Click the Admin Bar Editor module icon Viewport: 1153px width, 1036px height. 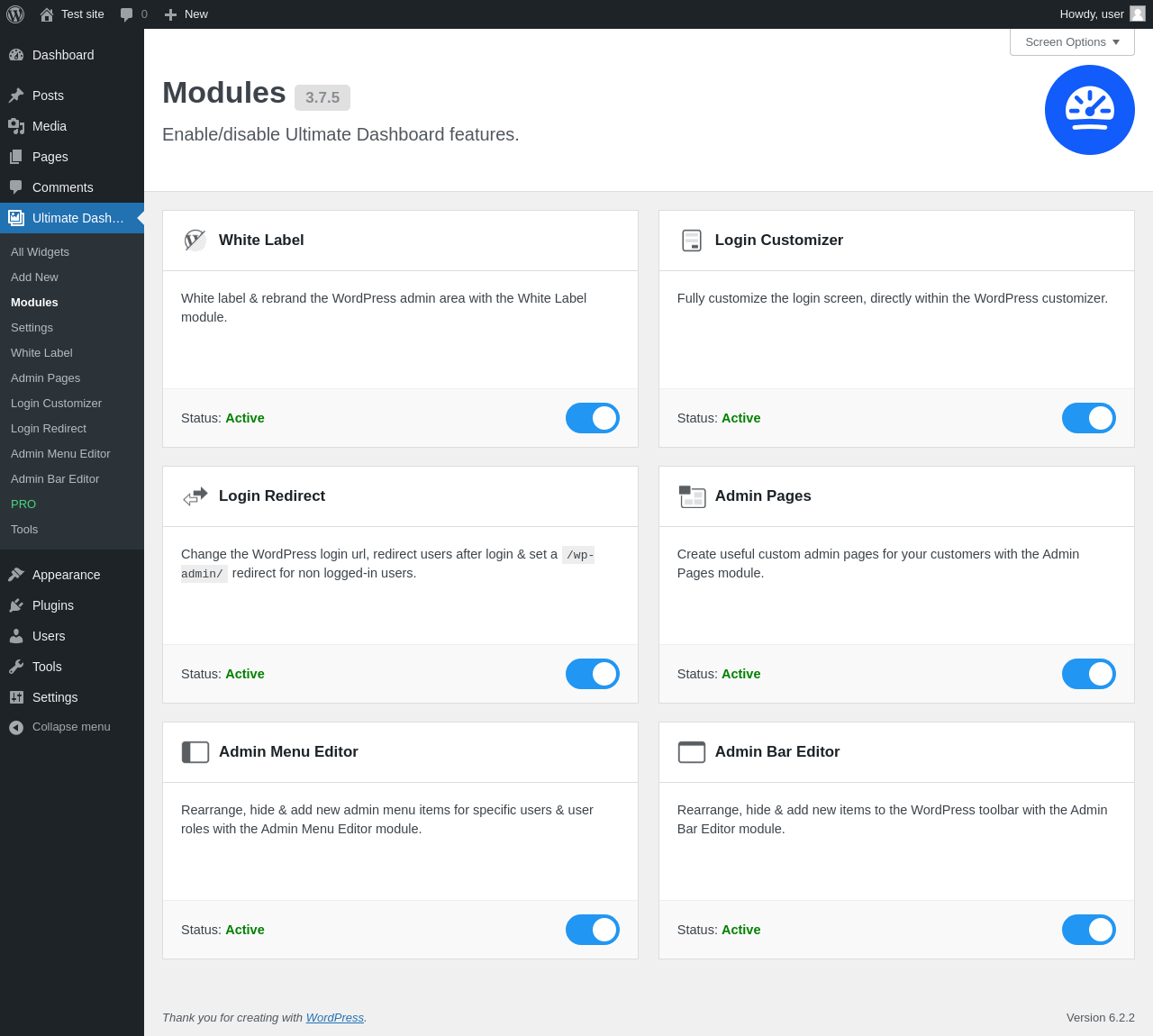coord(692,752)
